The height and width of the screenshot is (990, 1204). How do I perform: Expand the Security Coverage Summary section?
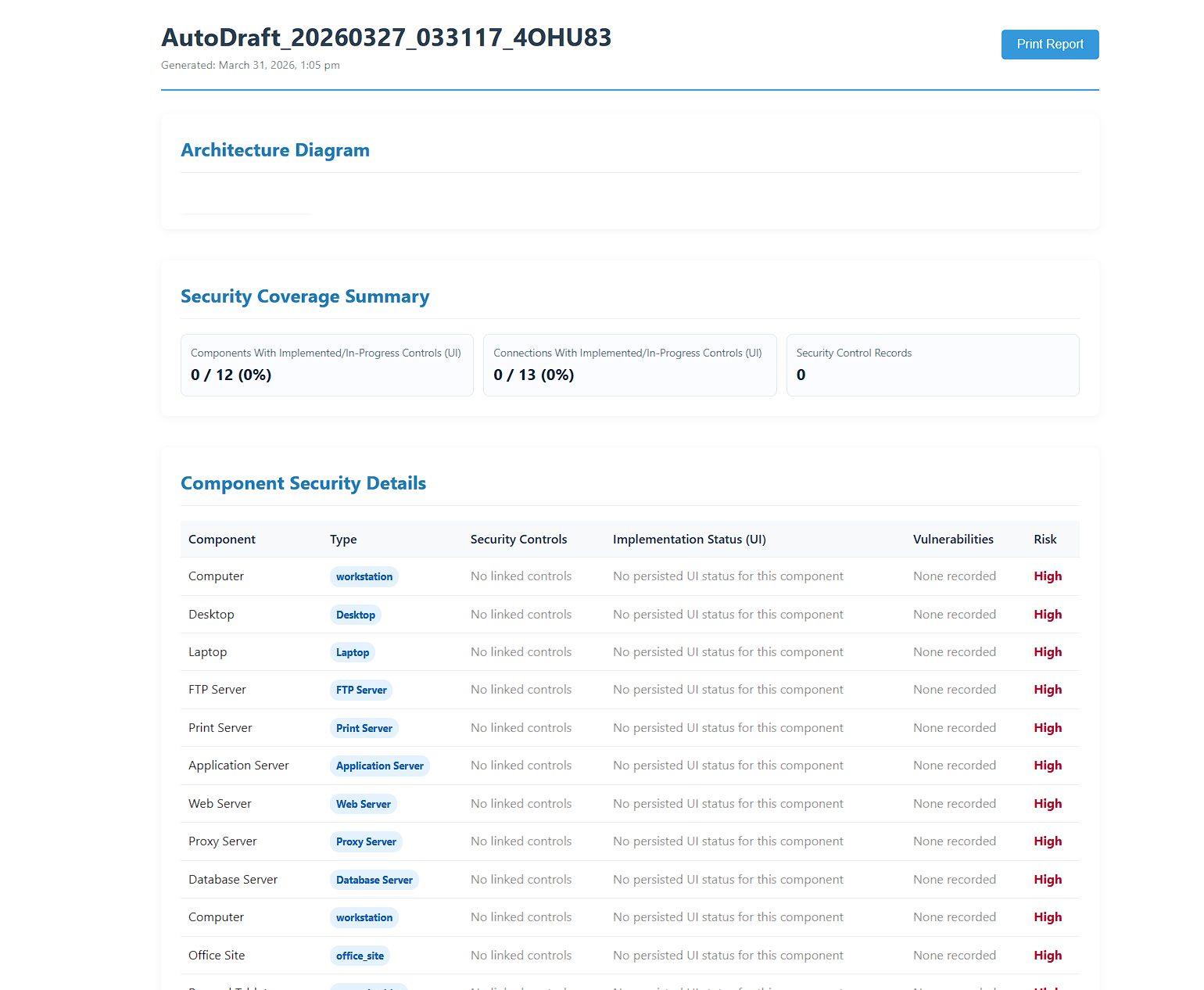pyautogui.click(x=305, y=296)
